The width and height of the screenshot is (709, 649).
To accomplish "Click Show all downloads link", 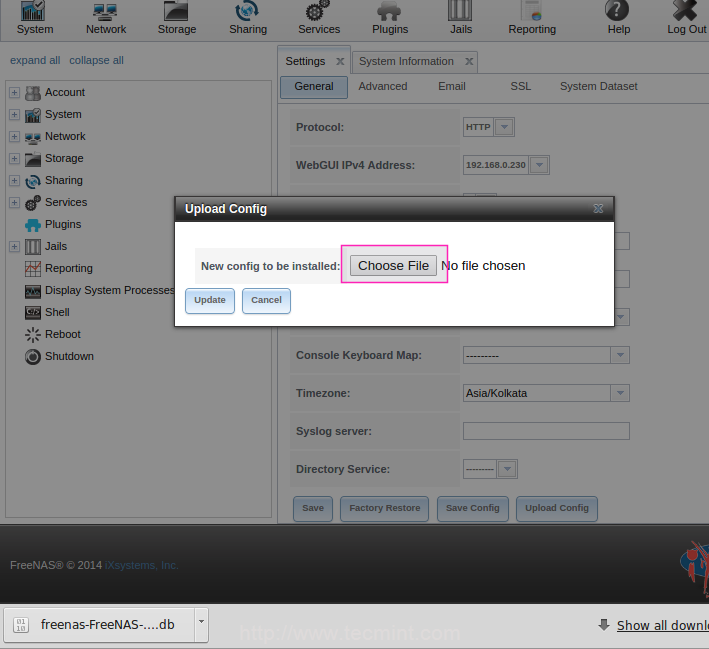I will pos(663,625).
